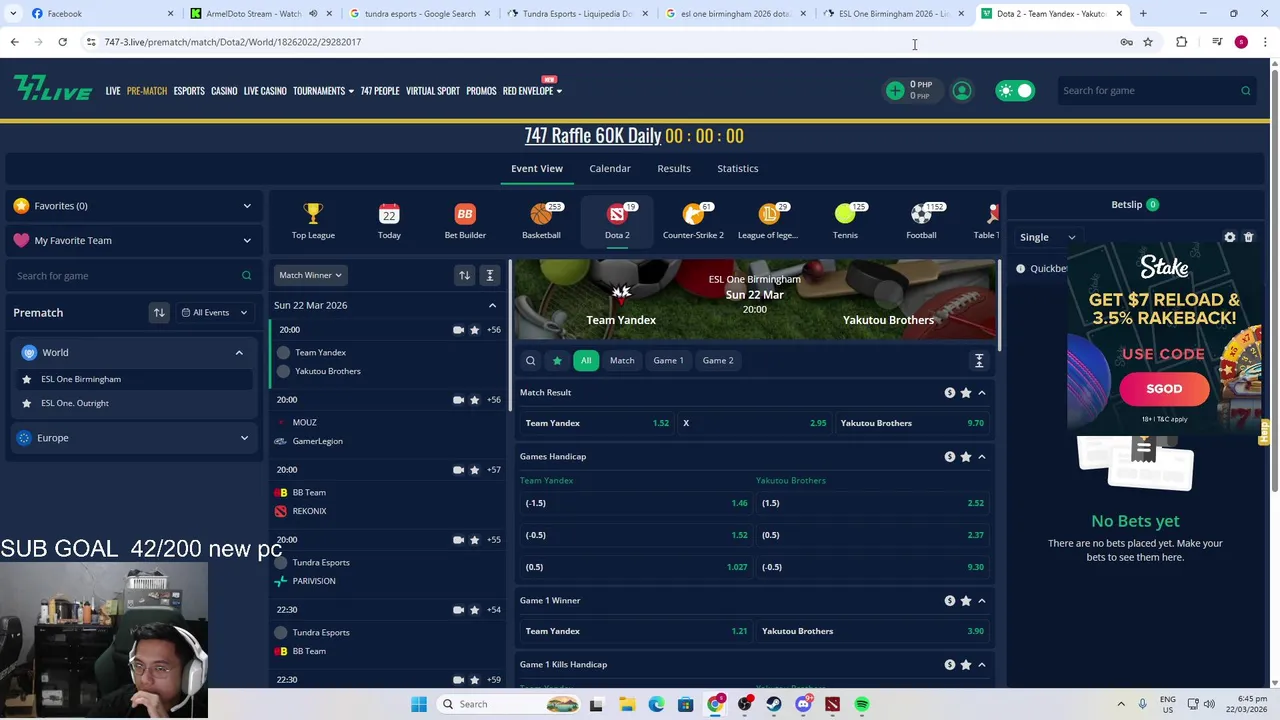Image resolution: width=1280 pixels, height=720 pixels.
Task: Favorite ESL One Birmingham league star
Action: tap(26, 379)
